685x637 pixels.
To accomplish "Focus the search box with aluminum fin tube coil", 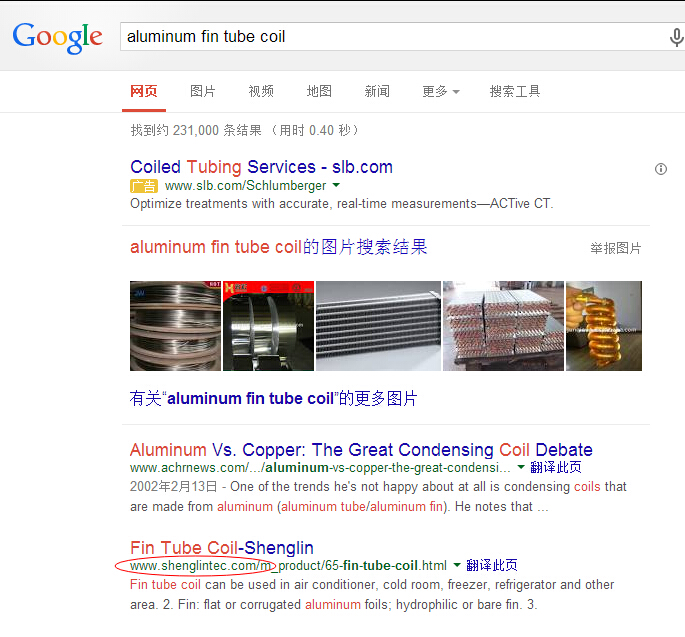I will tap(393, 37).
